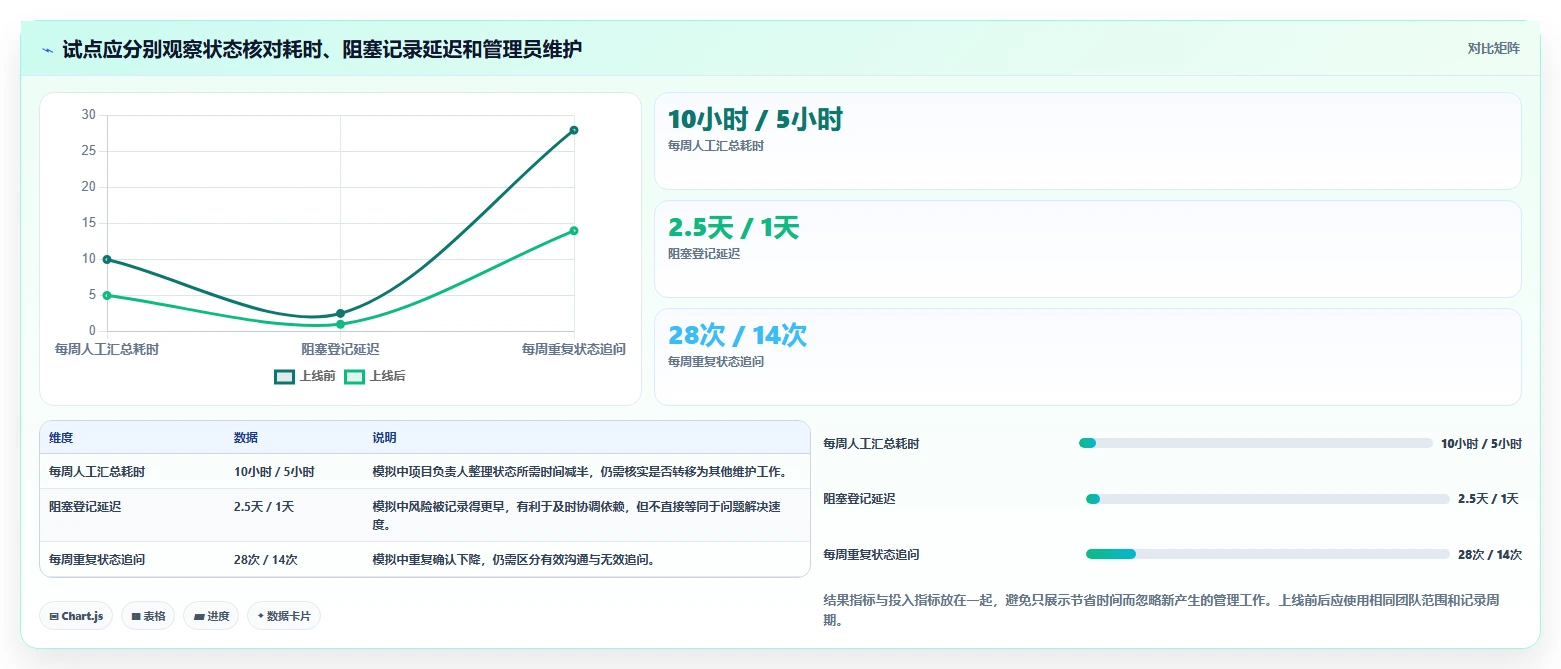This screenshot has width=1561, height=669.
Task: Toggle the 上线后 legend swatch
Action: pyautogui.click(x=354, y=376)
